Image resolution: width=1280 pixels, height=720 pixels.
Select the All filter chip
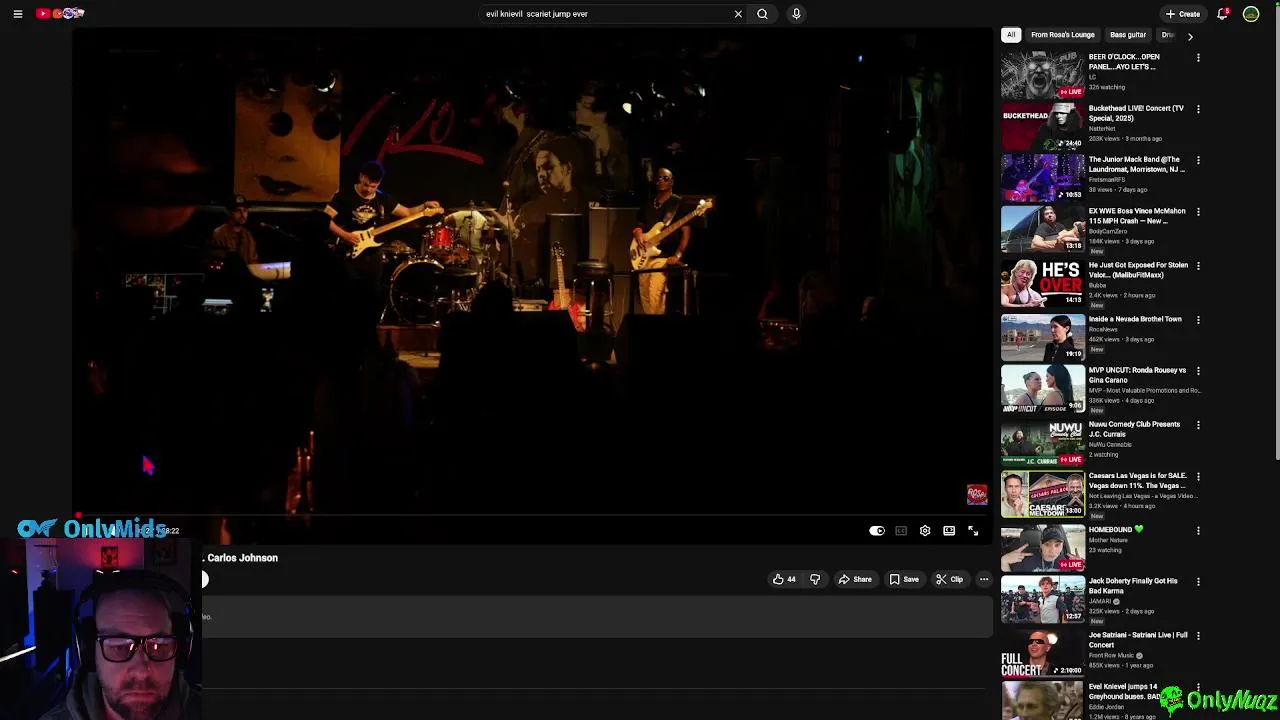[x=1011, y=35]
